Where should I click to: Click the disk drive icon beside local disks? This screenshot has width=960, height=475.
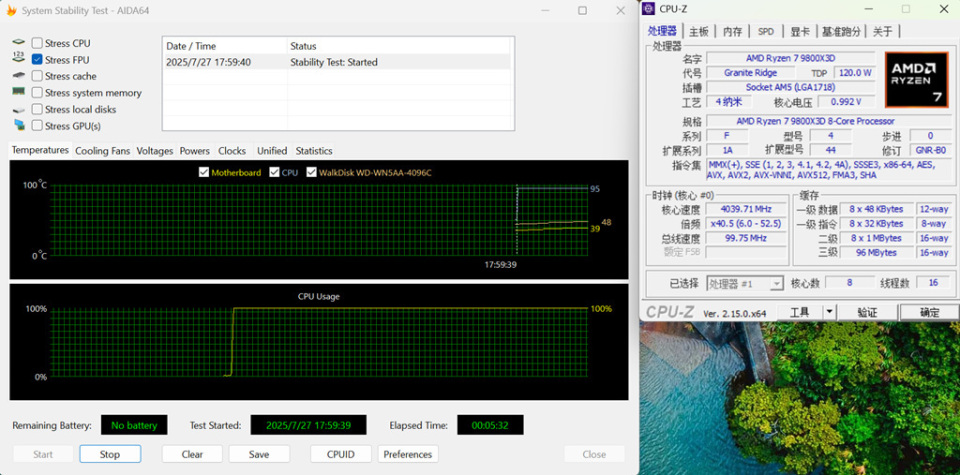click(x=19, y=110)
